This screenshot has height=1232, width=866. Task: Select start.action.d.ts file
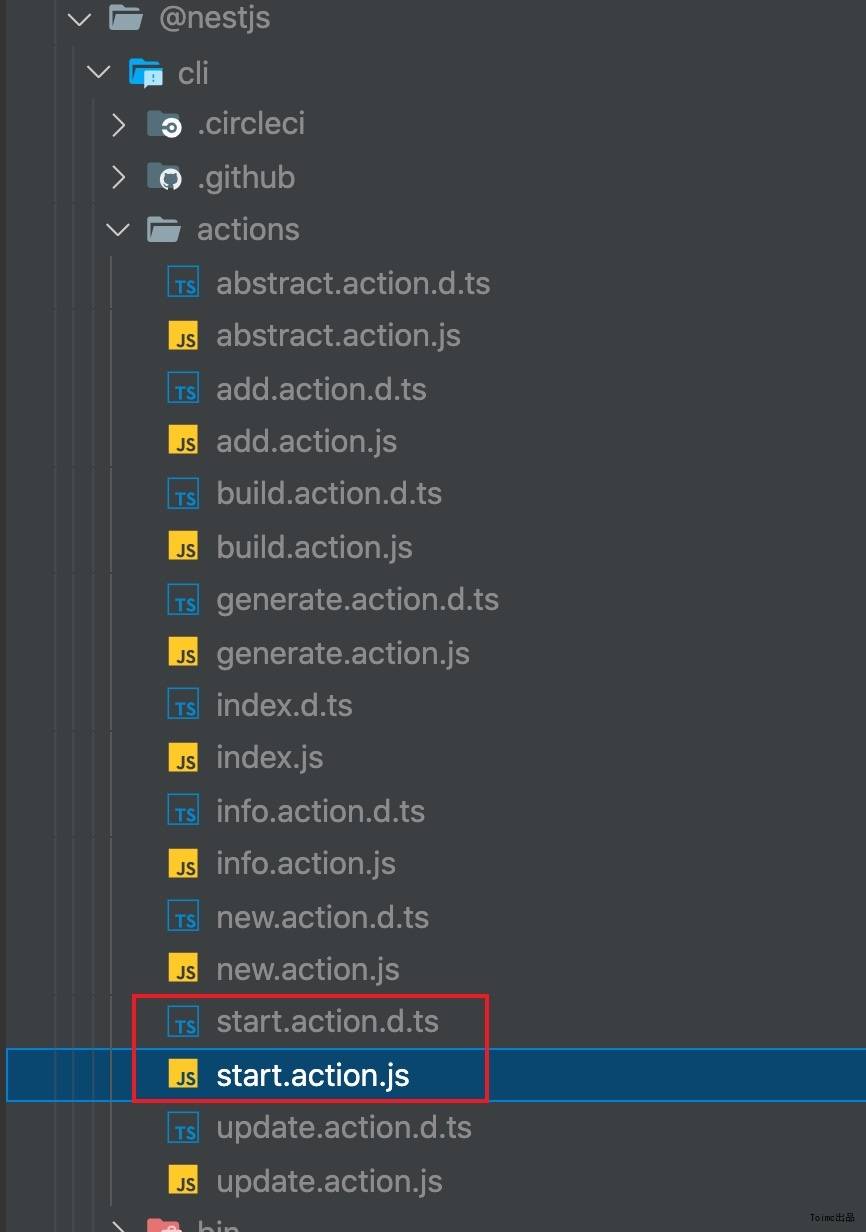tap(328, 1022)
